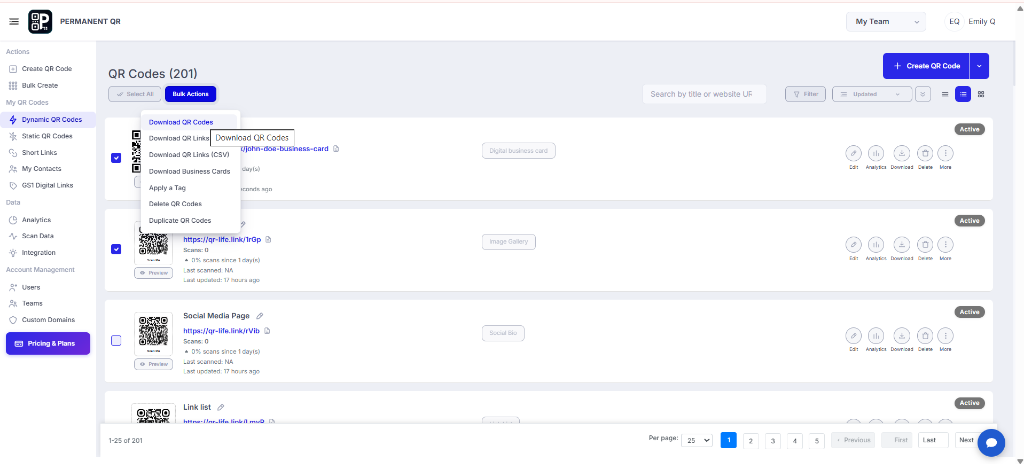
Task: Rename Link list via pencil icon
Action: 221,407
